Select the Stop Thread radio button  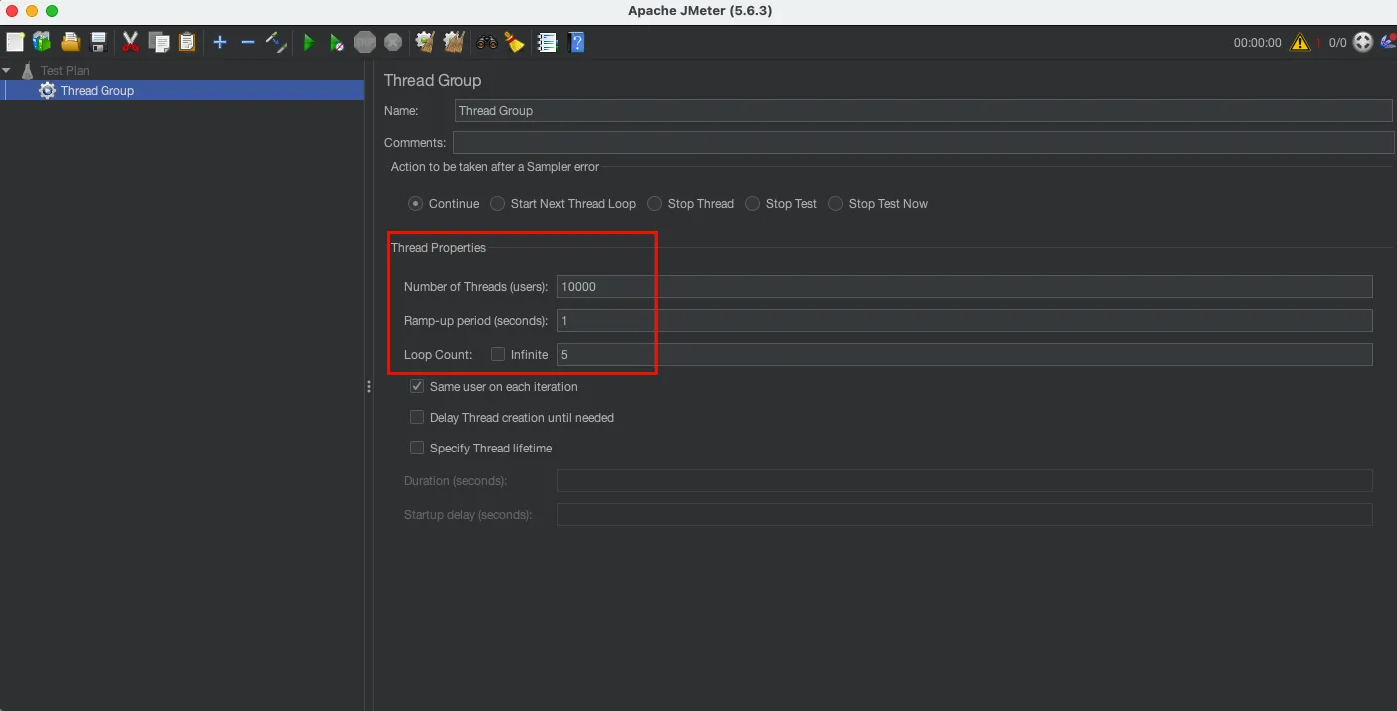tap(654, 203)
